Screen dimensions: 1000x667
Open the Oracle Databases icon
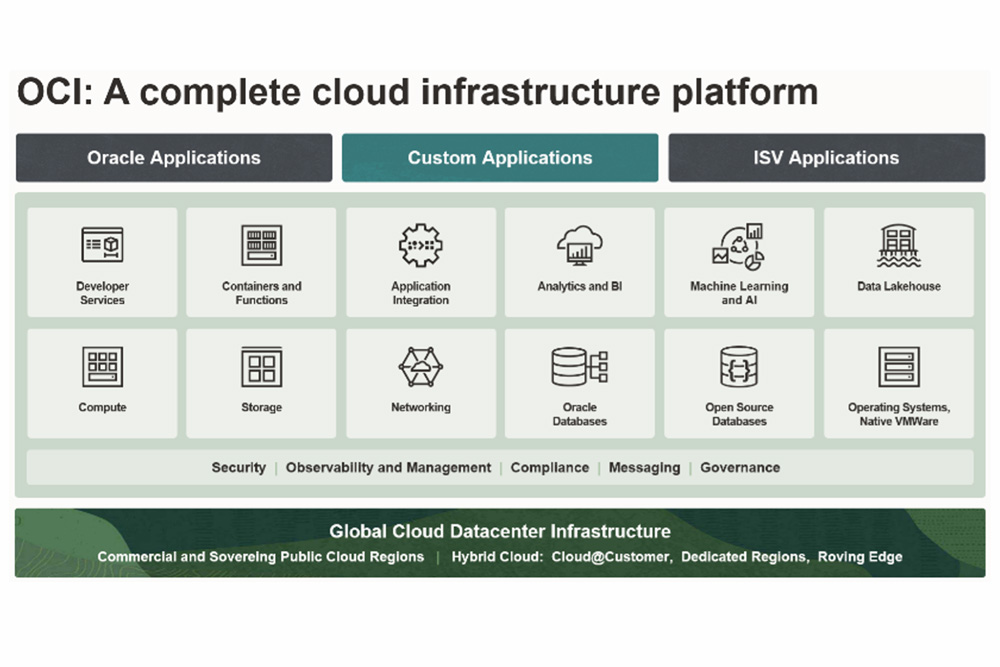click(x=580, y=368)
